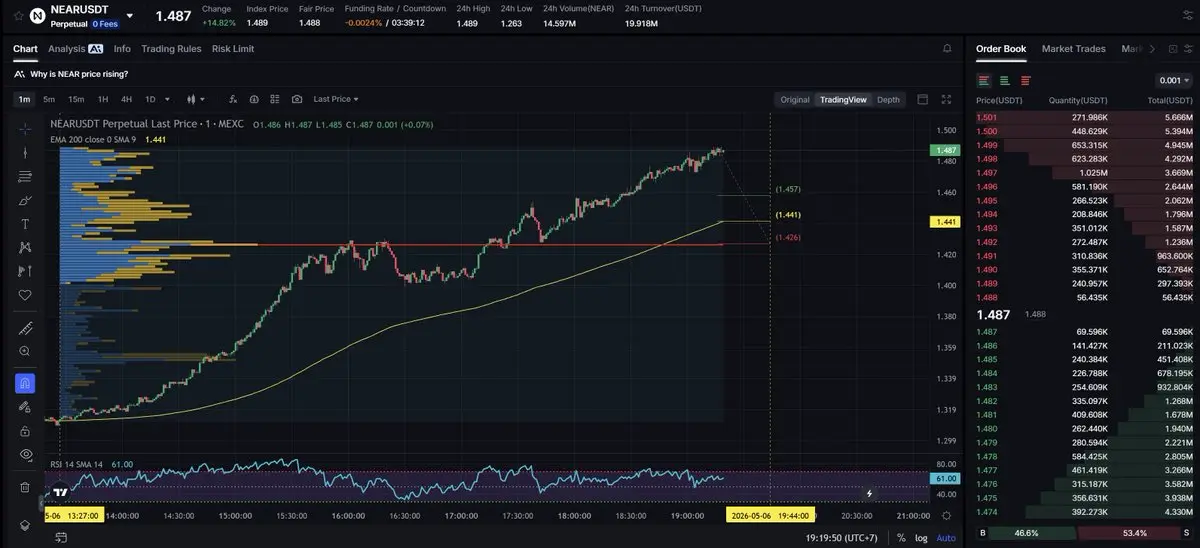Select the crosshair cursor tool

tap(25, 129)
